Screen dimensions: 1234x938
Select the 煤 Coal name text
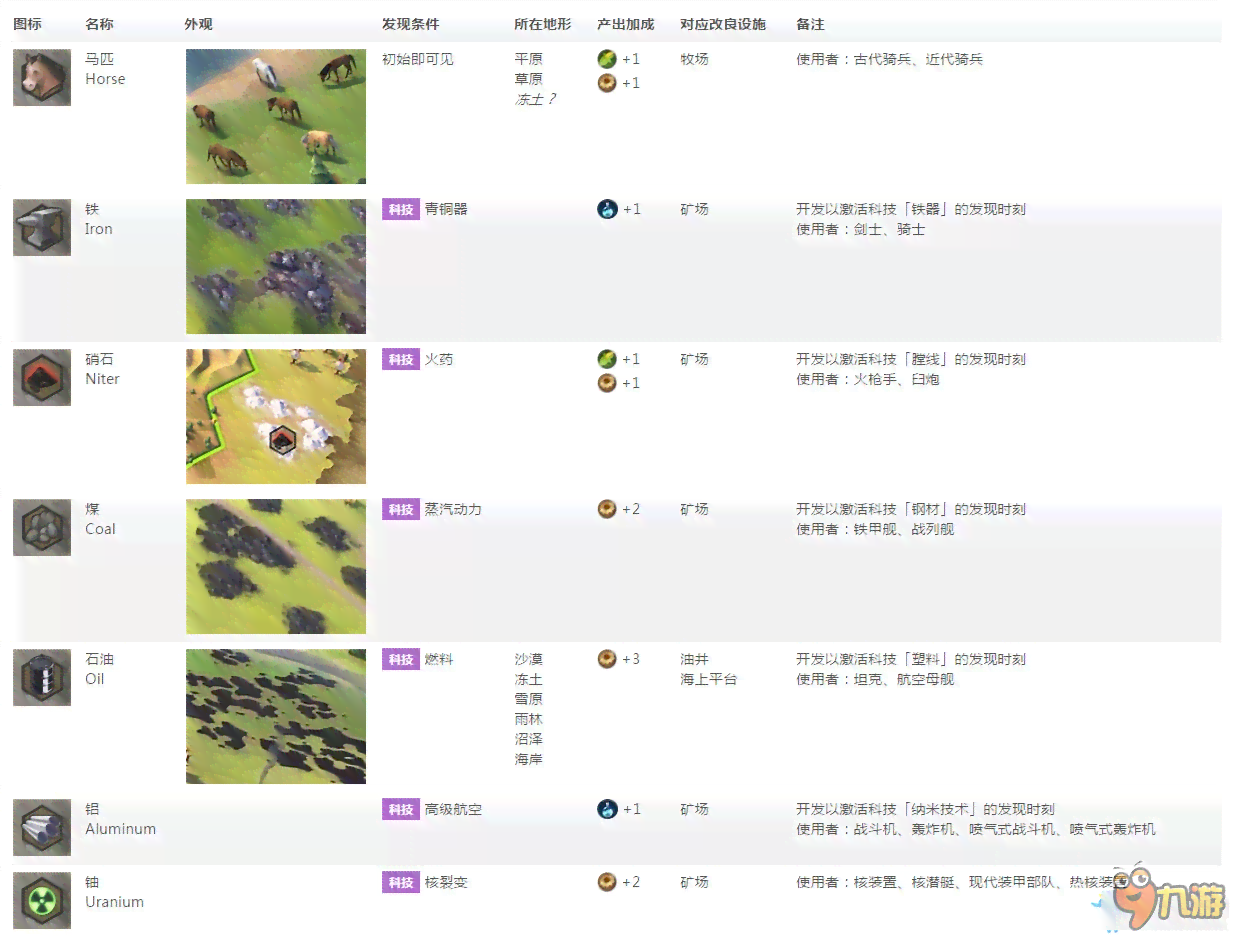(x=100, y=519)
